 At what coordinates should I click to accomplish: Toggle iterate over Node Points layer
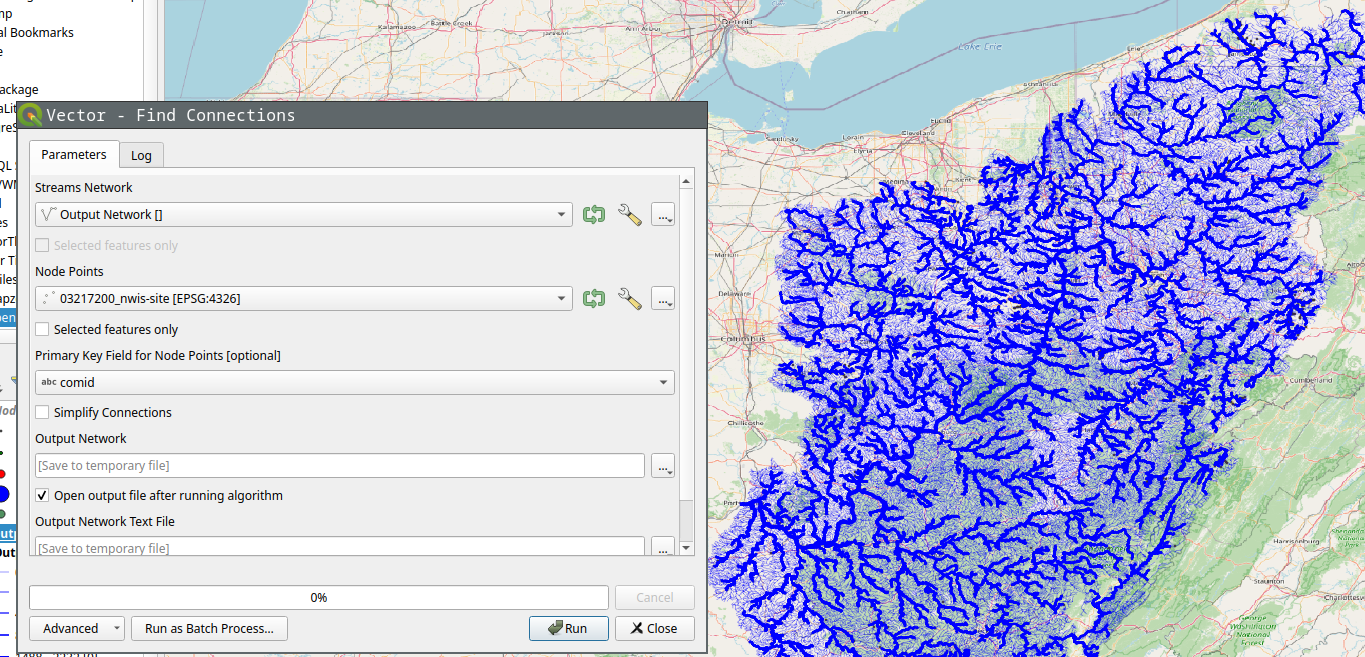(x=594, y=298)
